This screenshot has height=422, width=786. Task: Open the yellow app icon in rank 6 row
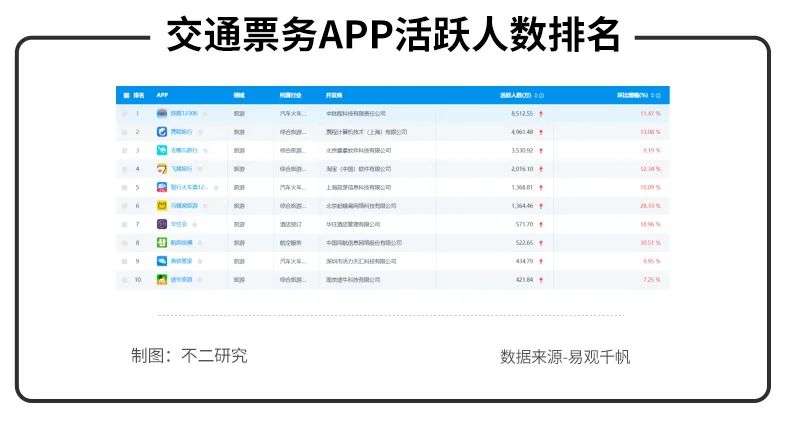pyautogui.click(x=162, y=205)
